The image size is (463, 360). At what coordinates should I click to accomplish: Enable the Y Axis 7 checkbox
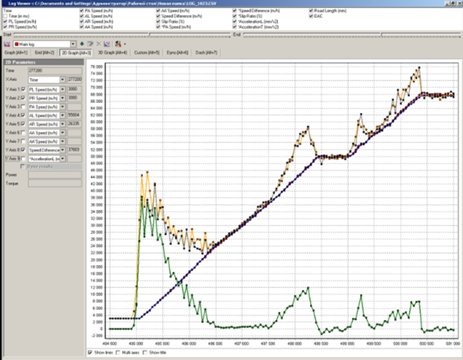pos(23,141)
